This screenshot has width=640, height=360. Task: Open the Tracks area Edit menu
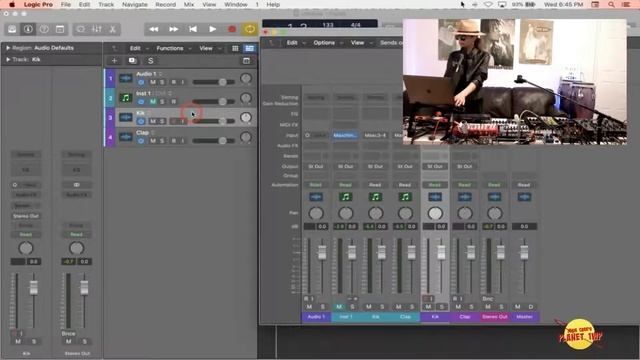[x=135, y=48]
